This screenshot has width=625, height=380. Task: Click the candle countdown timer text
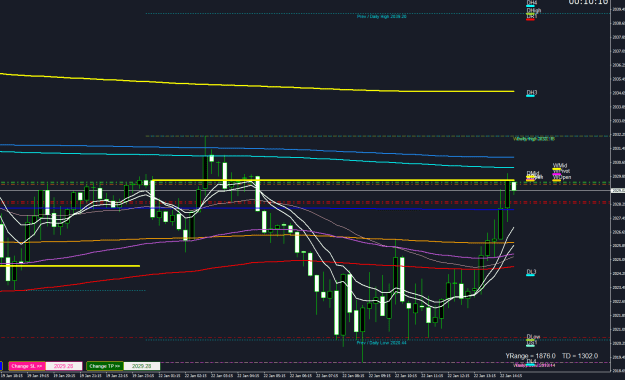[588, 2]
